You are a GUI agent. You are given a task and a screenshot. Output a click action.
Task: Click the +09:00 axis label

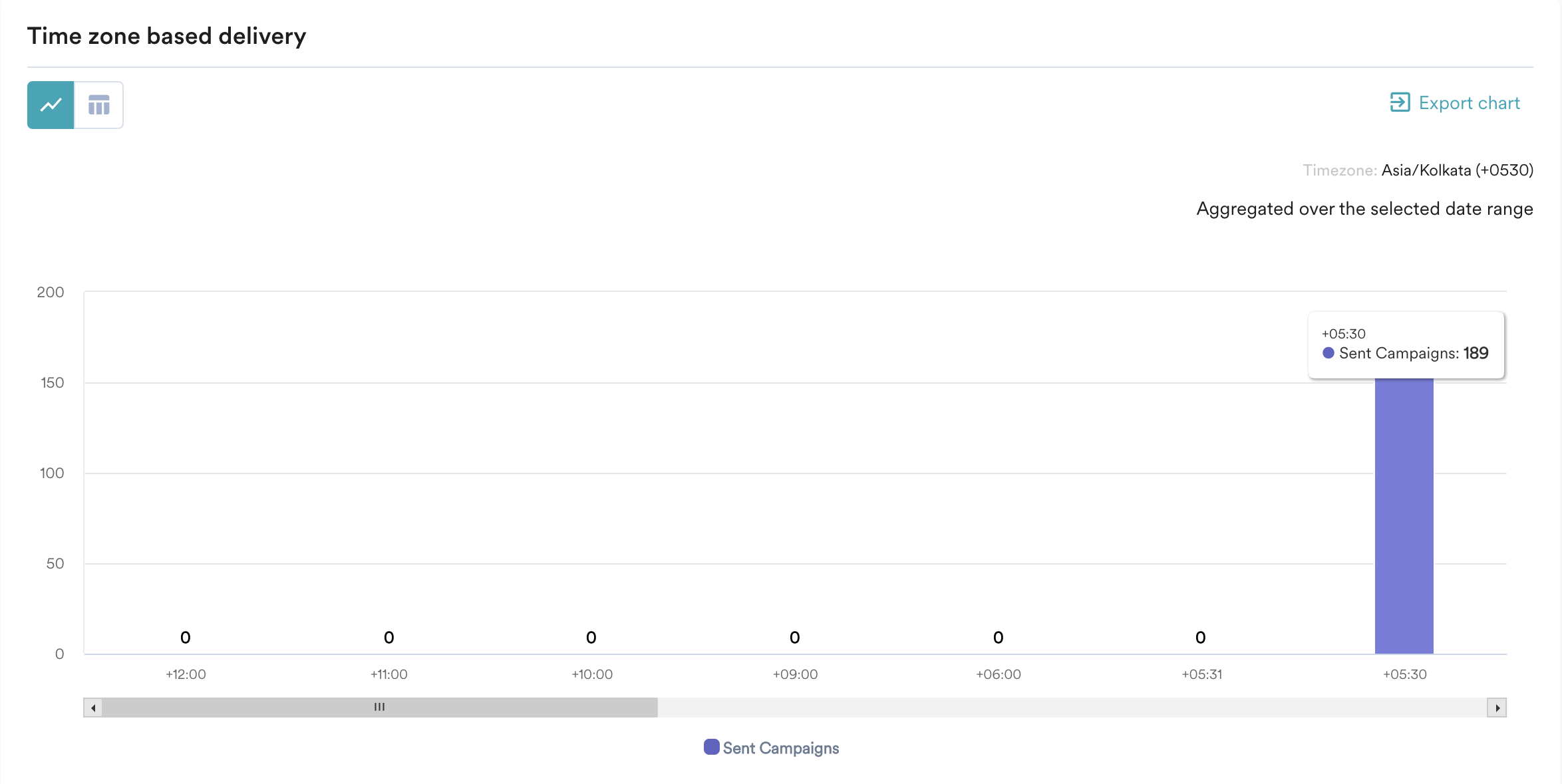(x=795, y=674)
